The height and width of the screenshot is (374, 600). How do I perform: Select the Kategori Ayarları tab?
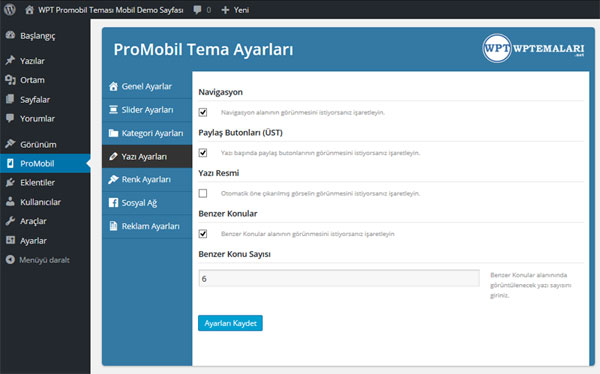[x=147, y=133]
